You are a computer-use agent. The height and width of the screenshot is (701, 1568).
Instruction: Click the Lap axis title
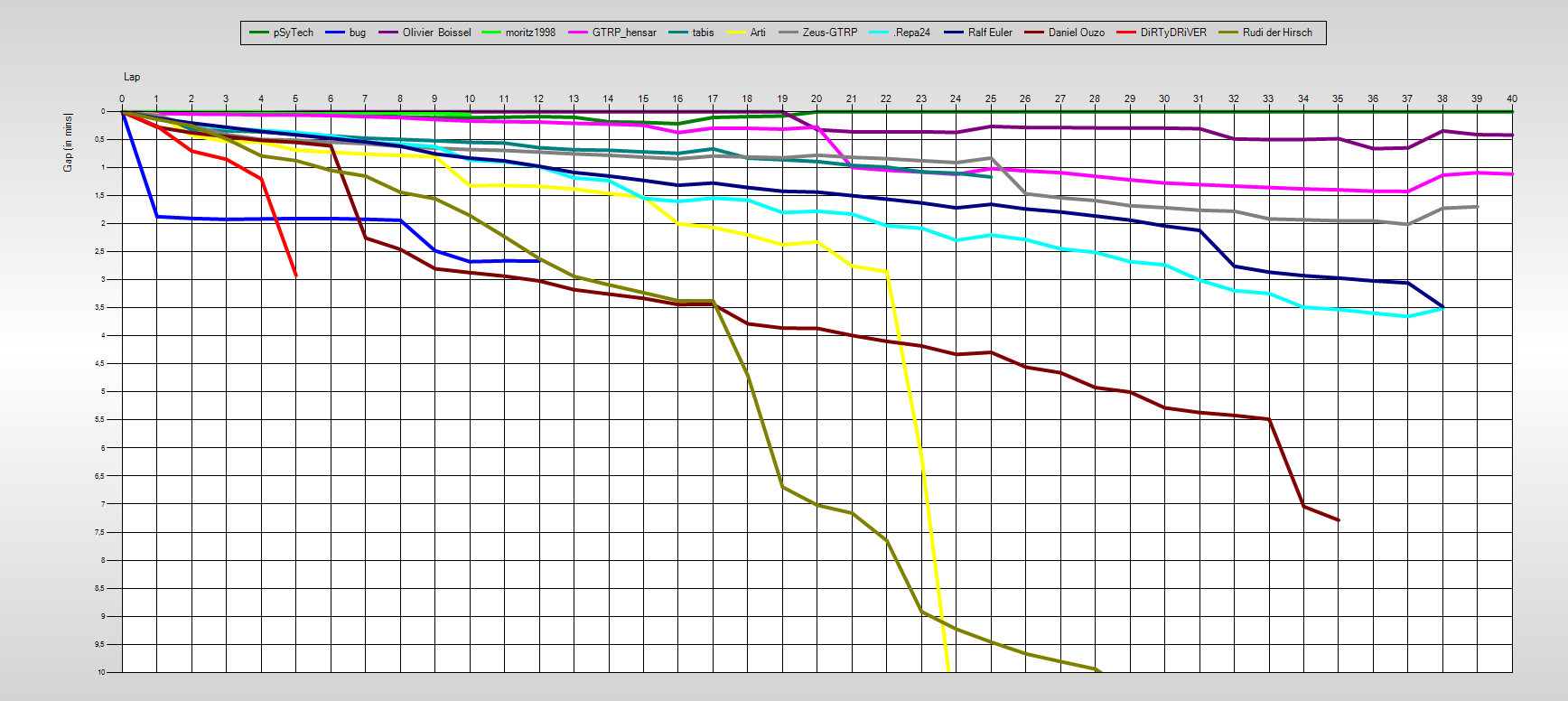132,77
